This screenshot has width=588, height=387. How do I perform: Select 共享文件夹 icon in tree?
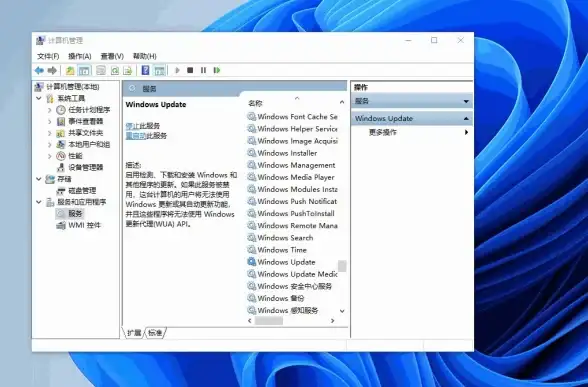coord(60,133)
